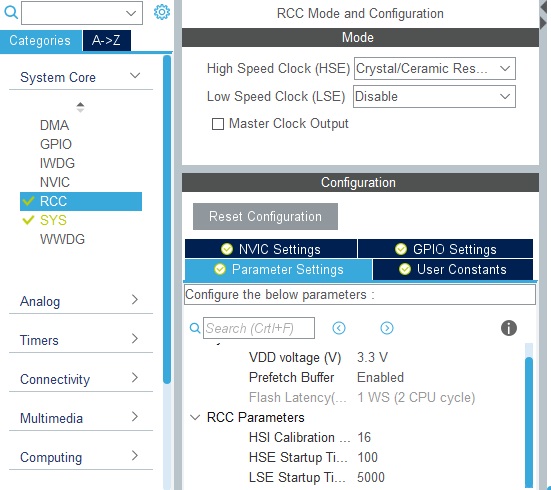This screenshot has height=490, width=551.
Task: Open High Speed Clock (HSE) dropdown
Action: click(x=435, y=68)
